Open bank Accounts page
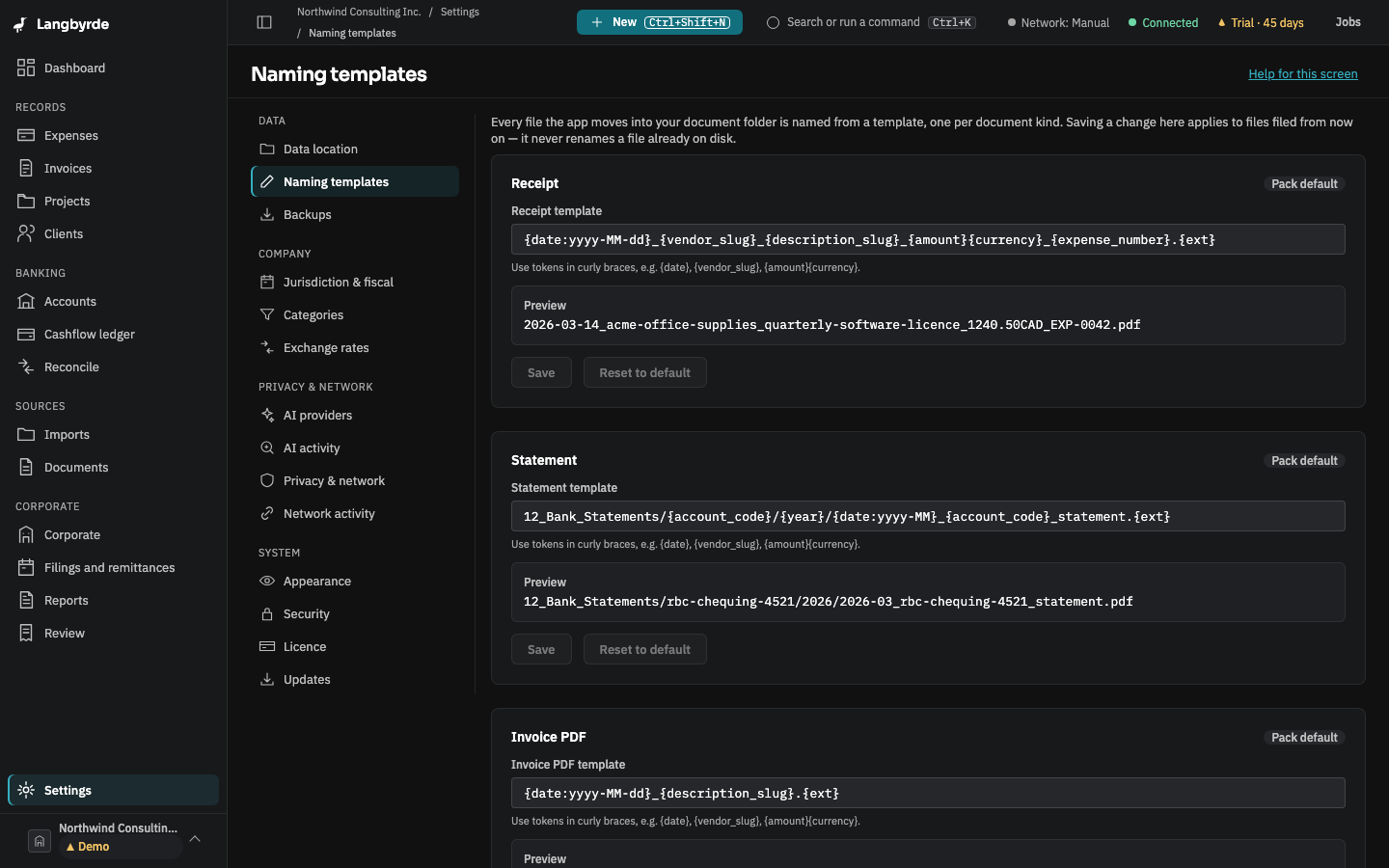1389x868 pixels. pos(113,301)
